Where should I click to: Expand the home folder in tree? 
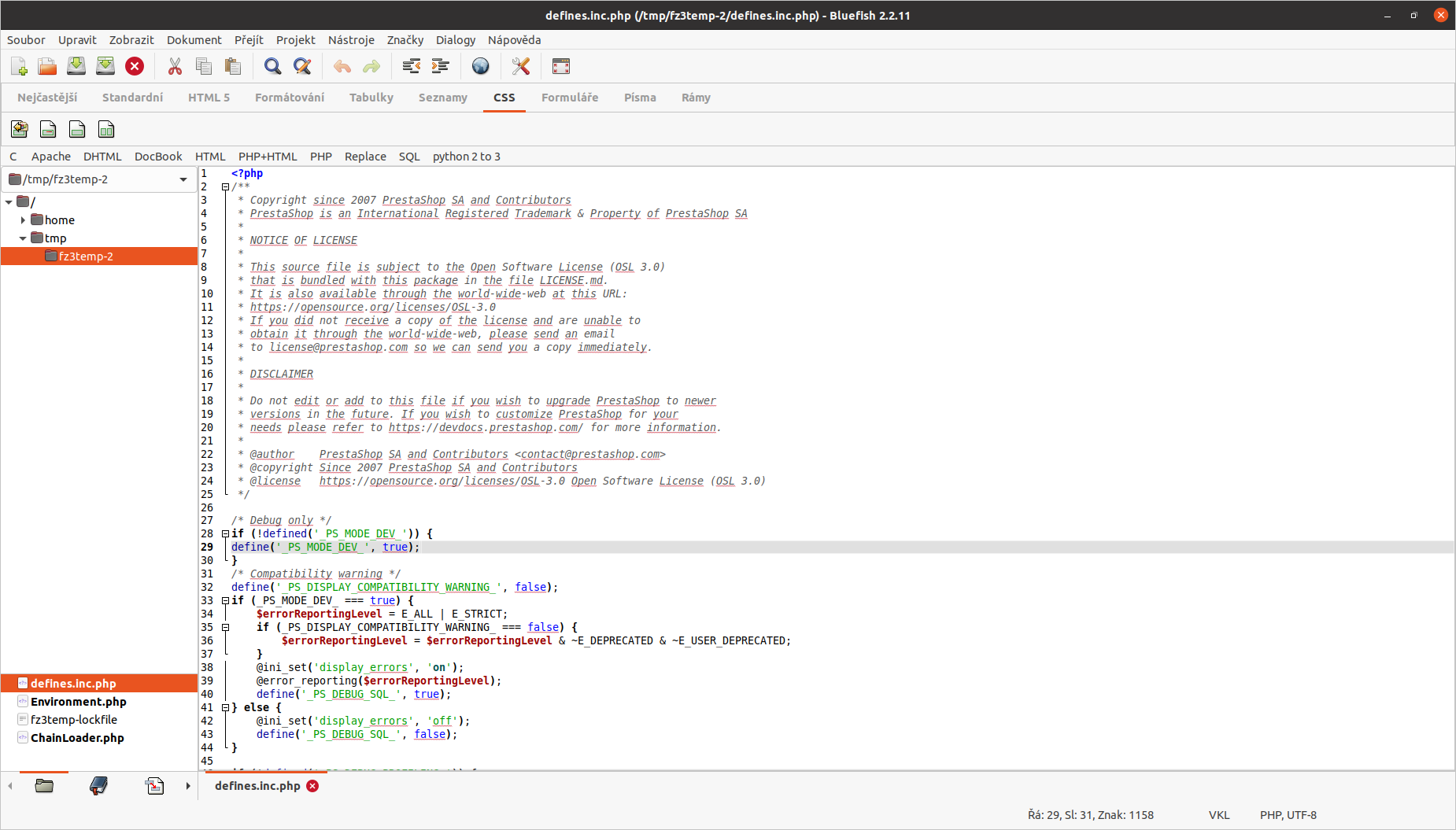23,220
